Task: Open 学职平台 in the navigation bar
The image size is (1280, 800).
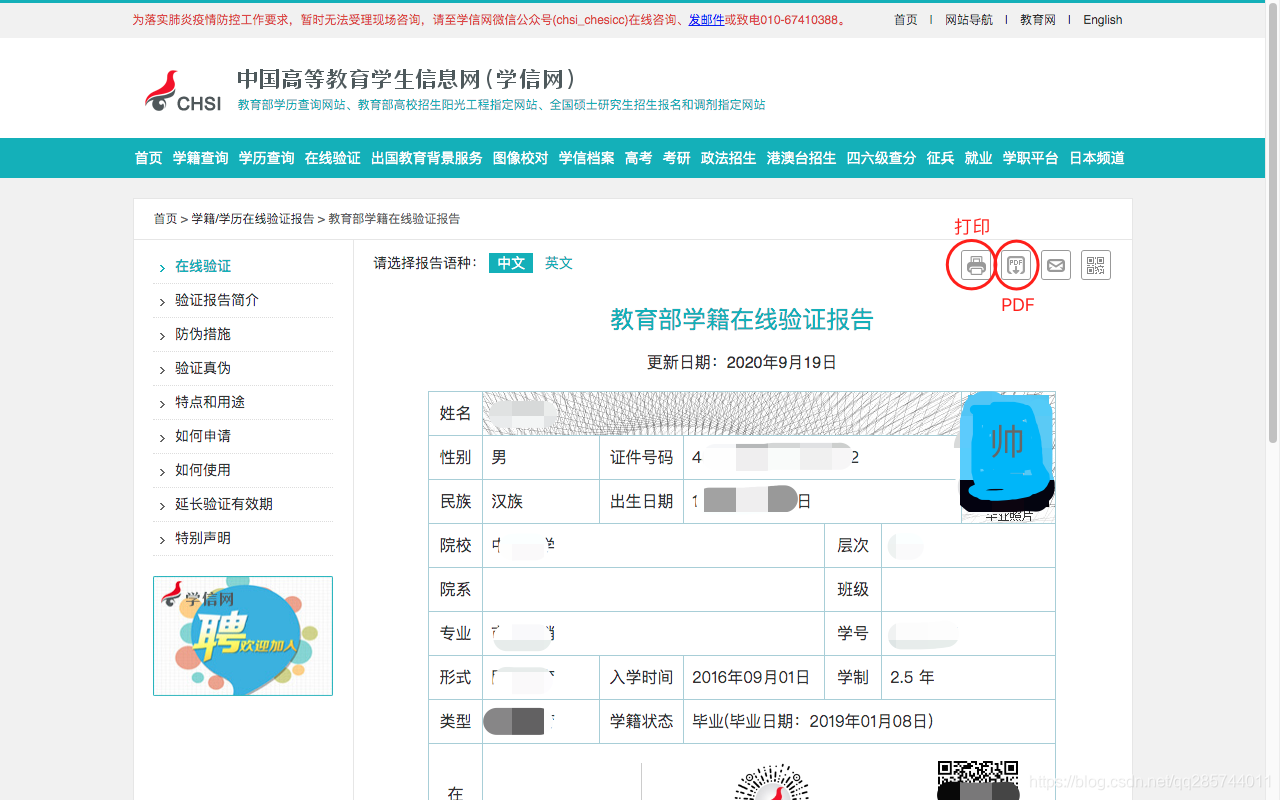Action: (1031, 158)
